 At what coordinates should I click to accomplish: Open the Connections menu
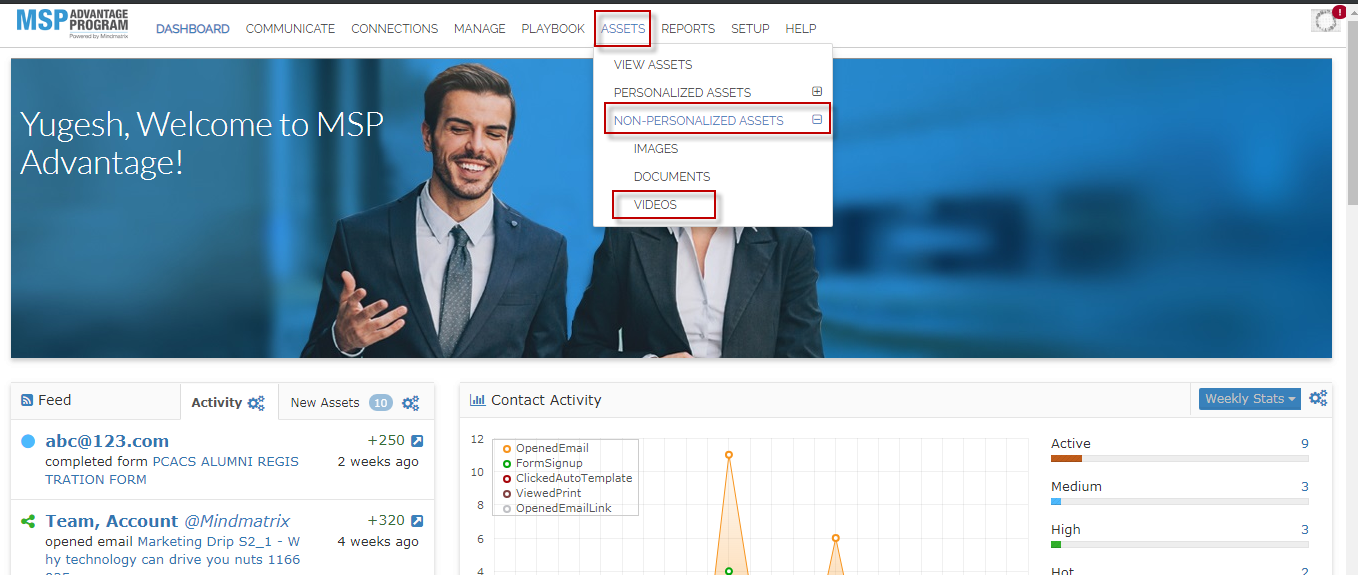[x=394, y=29]
